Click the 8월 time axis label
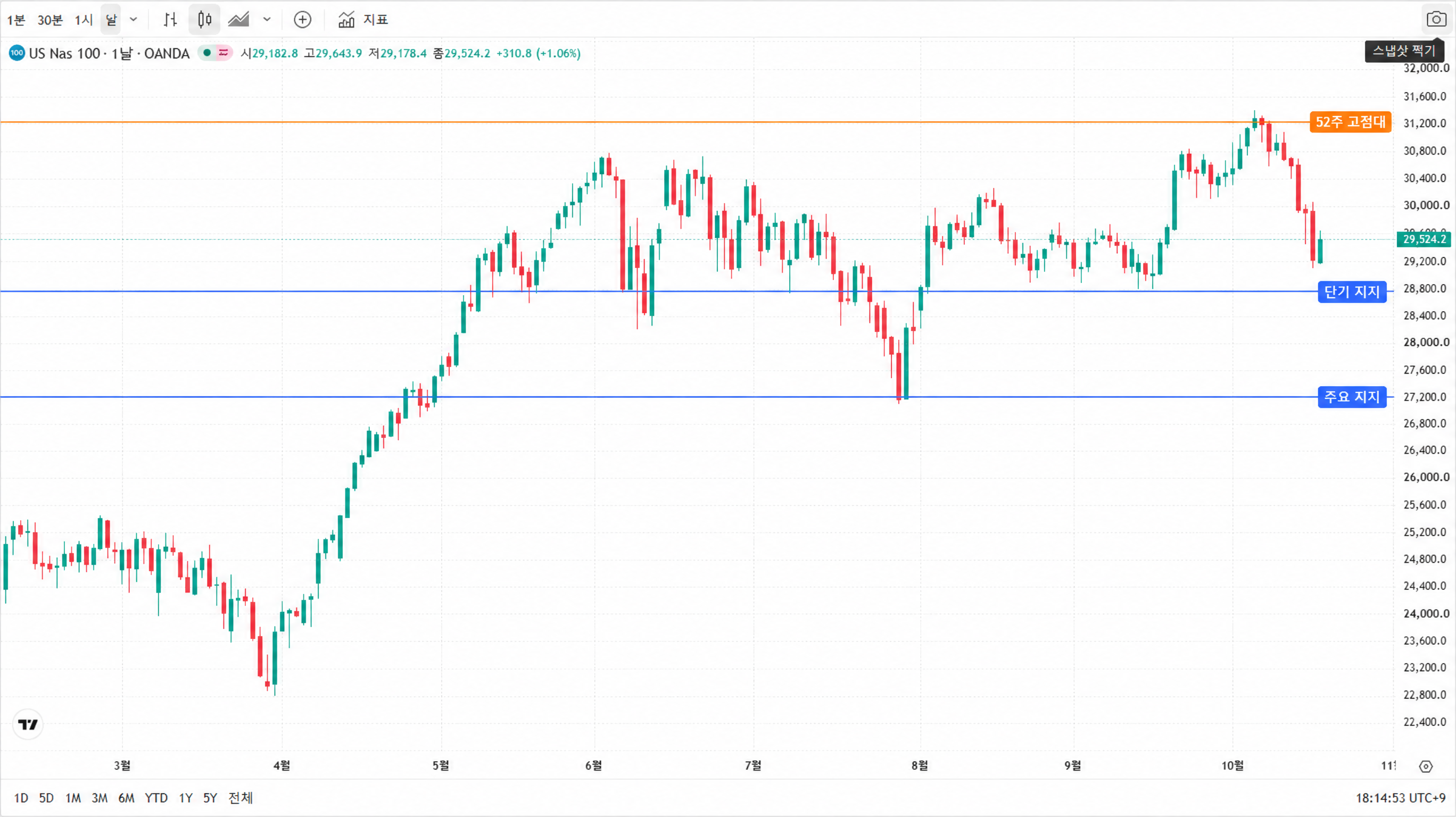Viewport: 1456px width, 817px height. coord(920,765)
